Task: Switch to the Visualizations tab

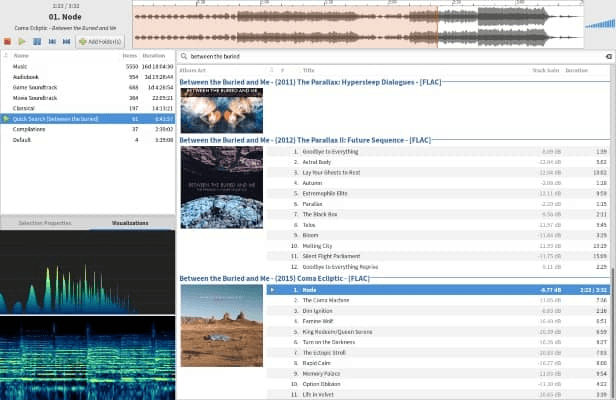Action: pyautogui.click(x=130, y=223)
